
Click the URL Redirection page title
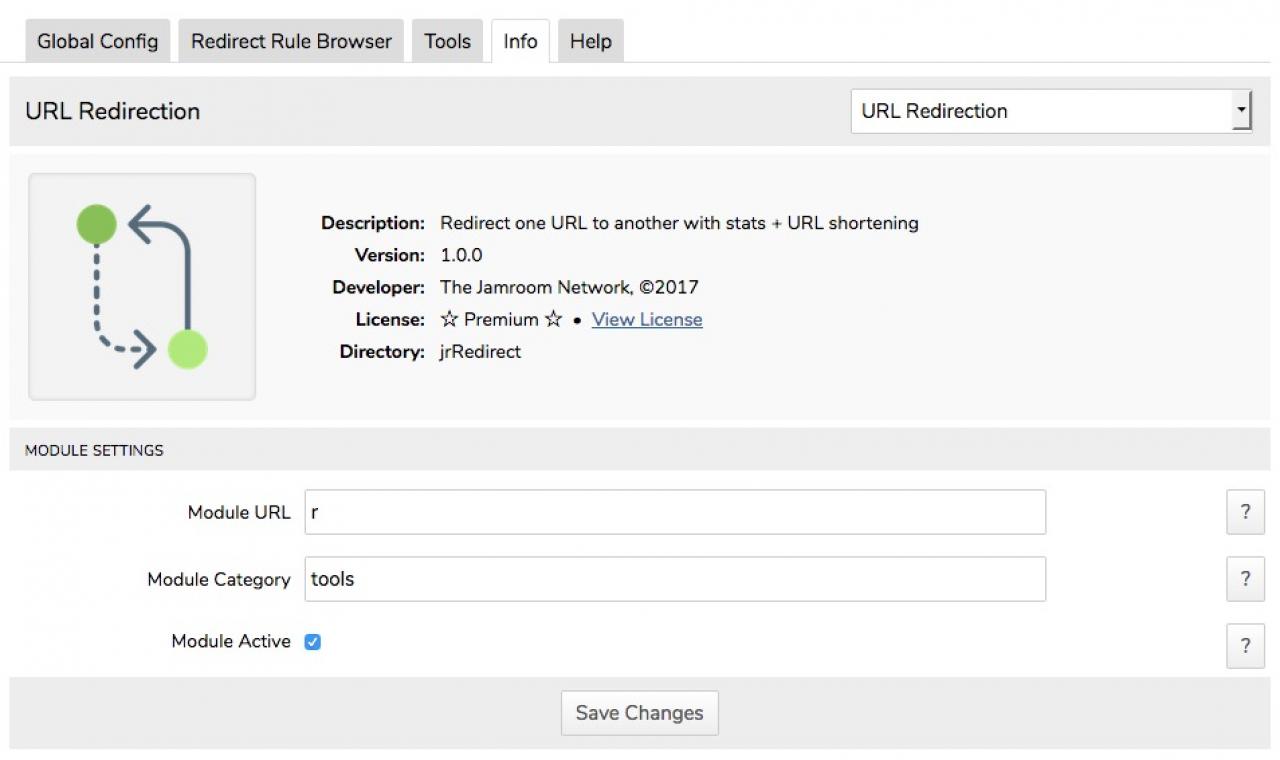click(x=113, y=111)
